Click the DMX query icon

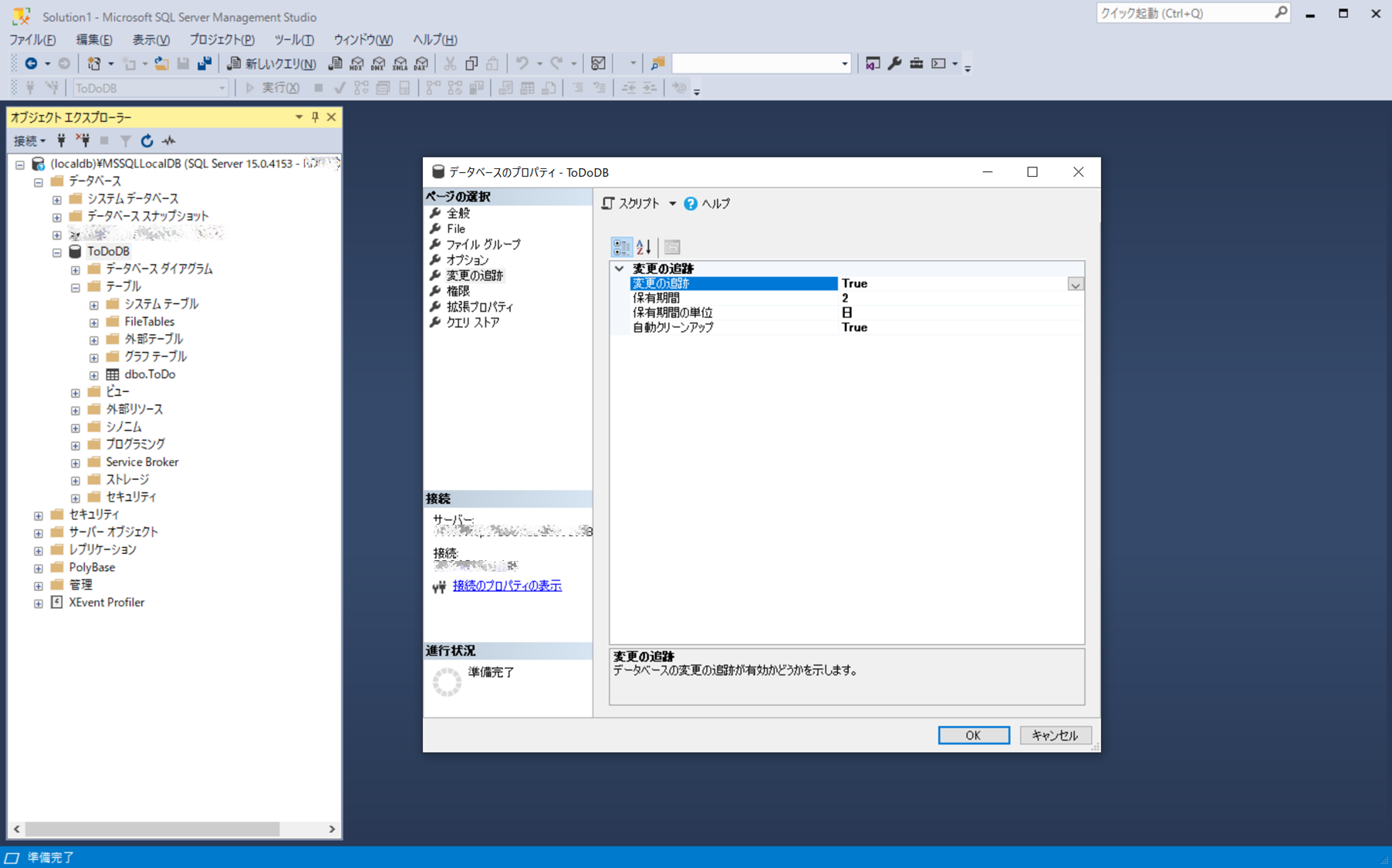pos(378,63)
